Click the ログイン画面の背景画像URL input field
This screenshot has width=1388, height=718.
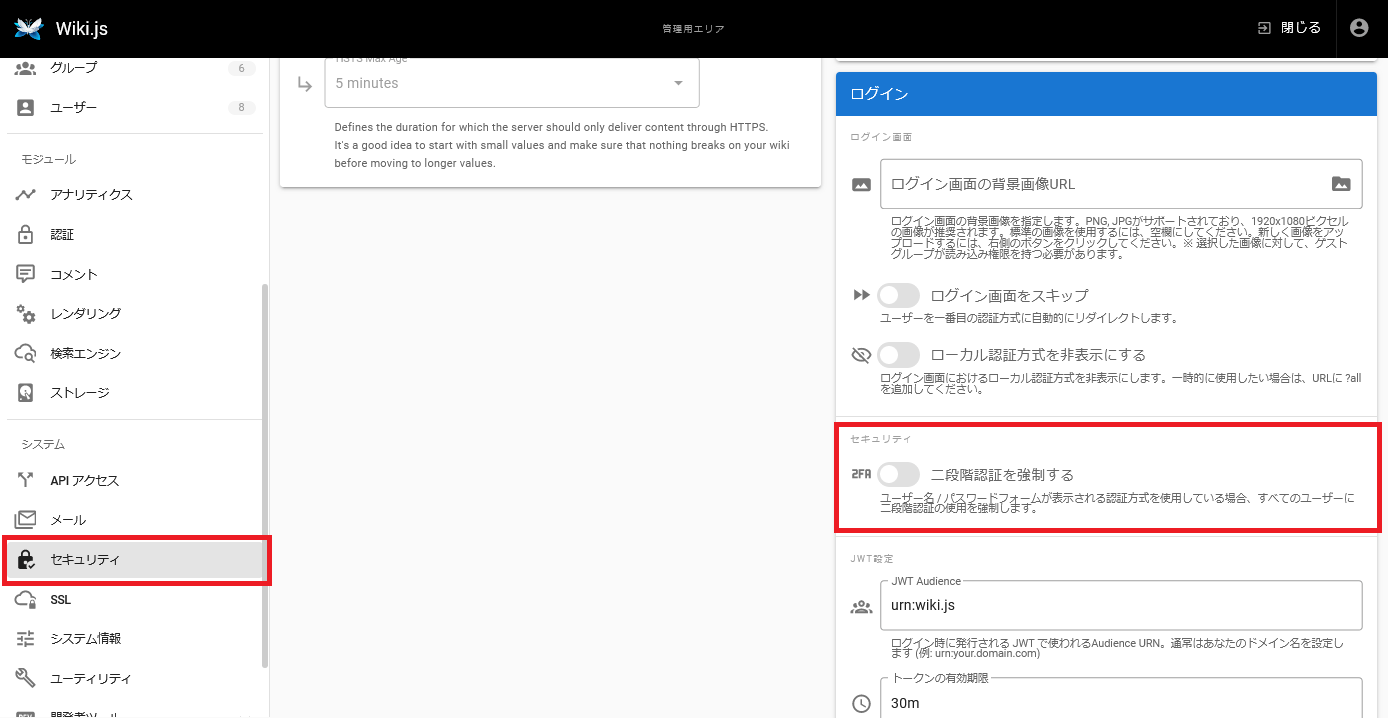[1100, 184]
